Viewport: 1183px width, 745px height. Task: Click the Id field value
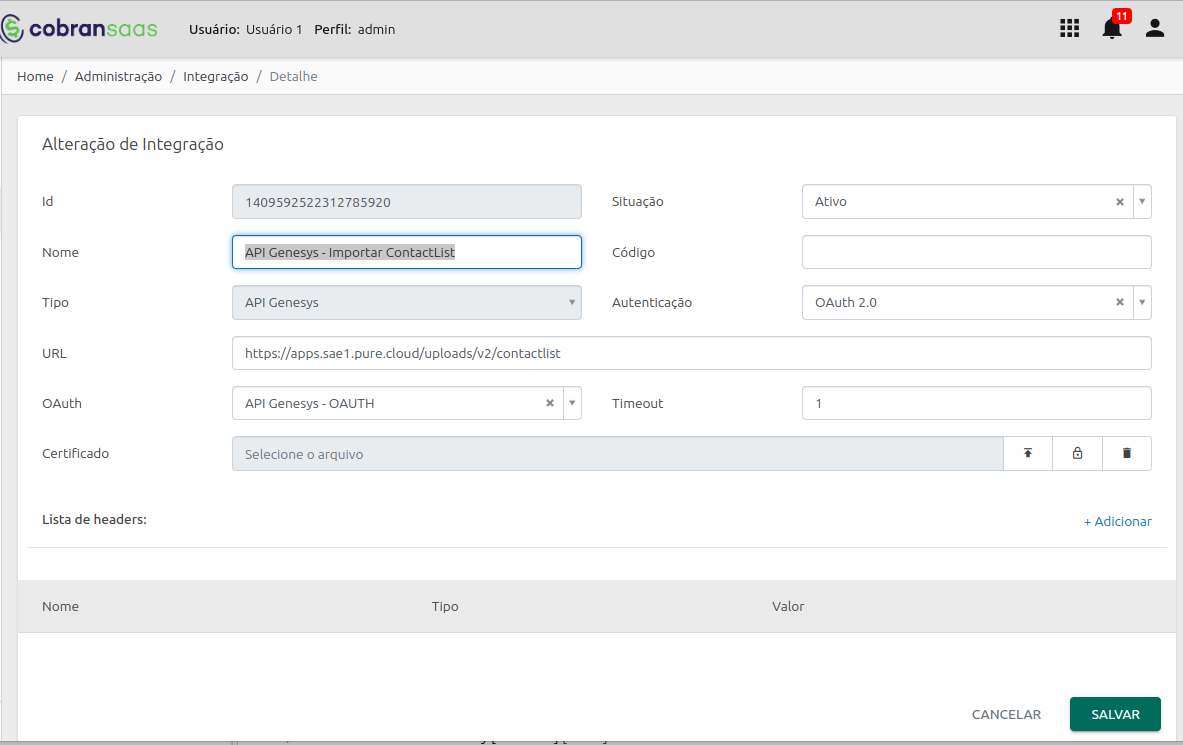(407, 202)
